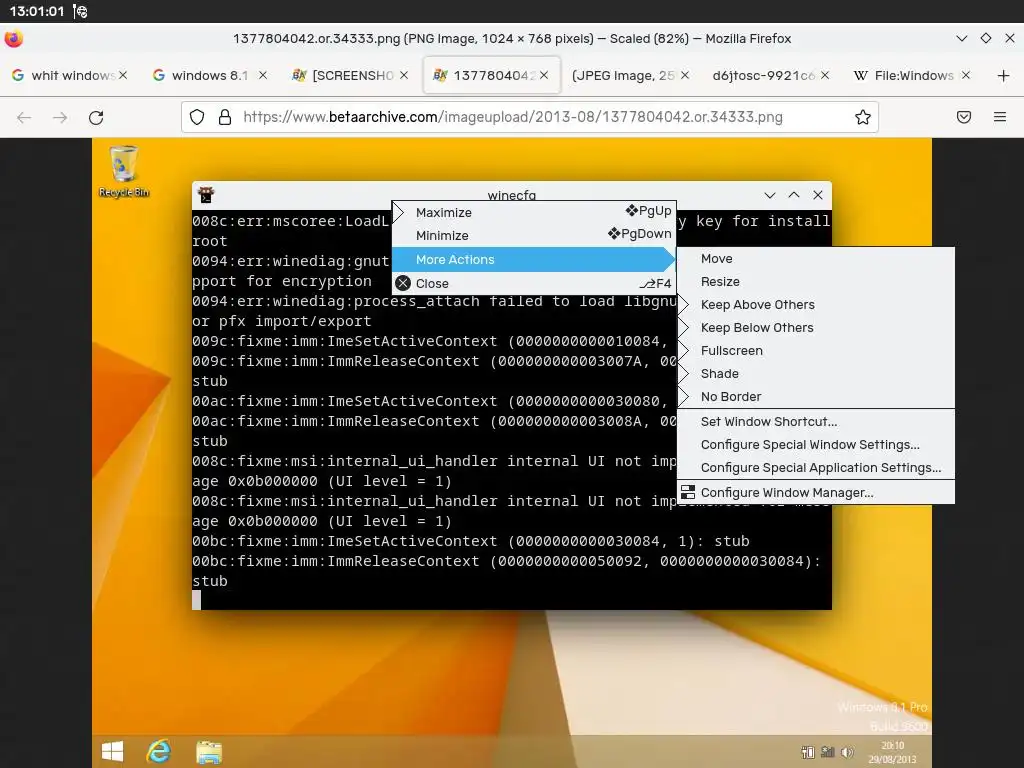1024x768 pixels.
Task: Open the tracking protection shield icon
Action: click(x=197, y=118)
